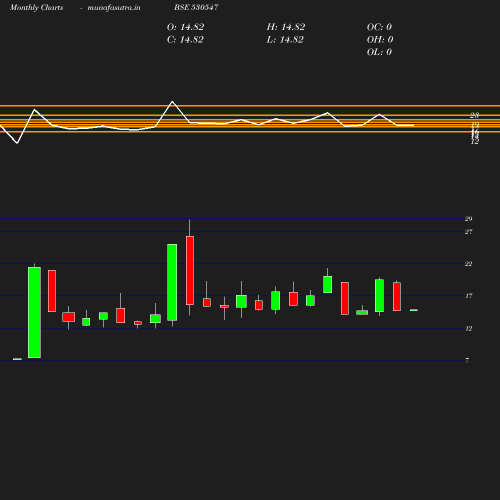Image resolution: width=500 pixels, height=500 pixels.
Task: Click the 27 price axis label
Action: click(468, 231)
